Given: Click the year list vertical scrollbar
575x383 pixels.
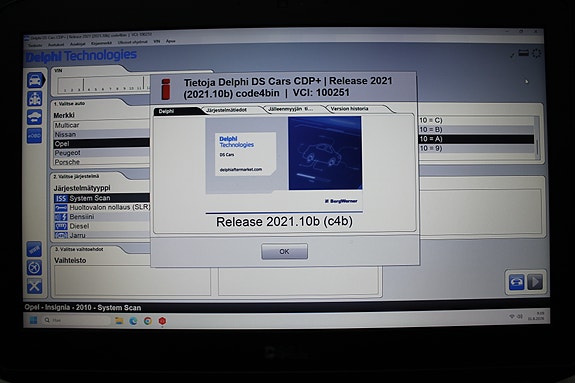Looking at the screenshot, I should (x=537, y=138).
